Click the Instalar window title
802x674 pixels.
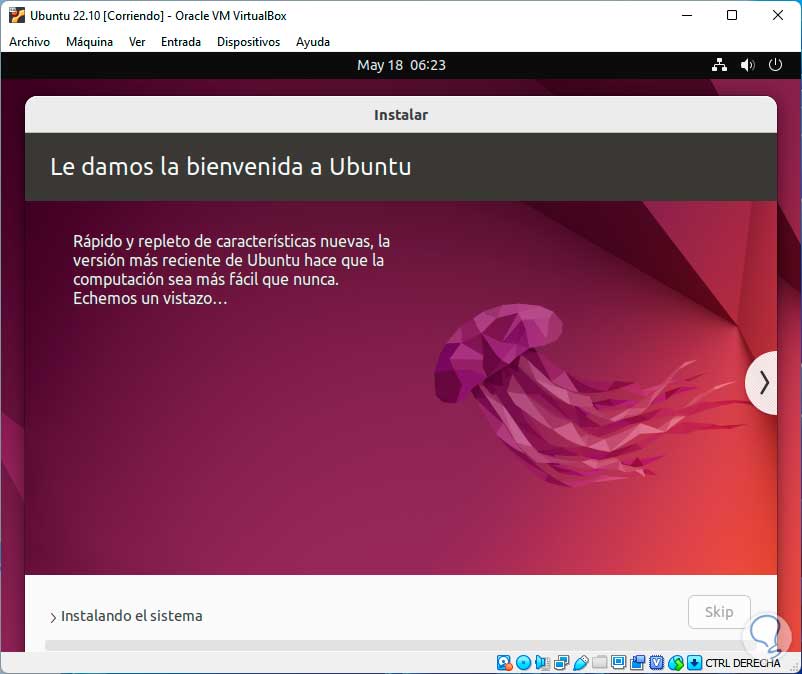click(401, 115)
